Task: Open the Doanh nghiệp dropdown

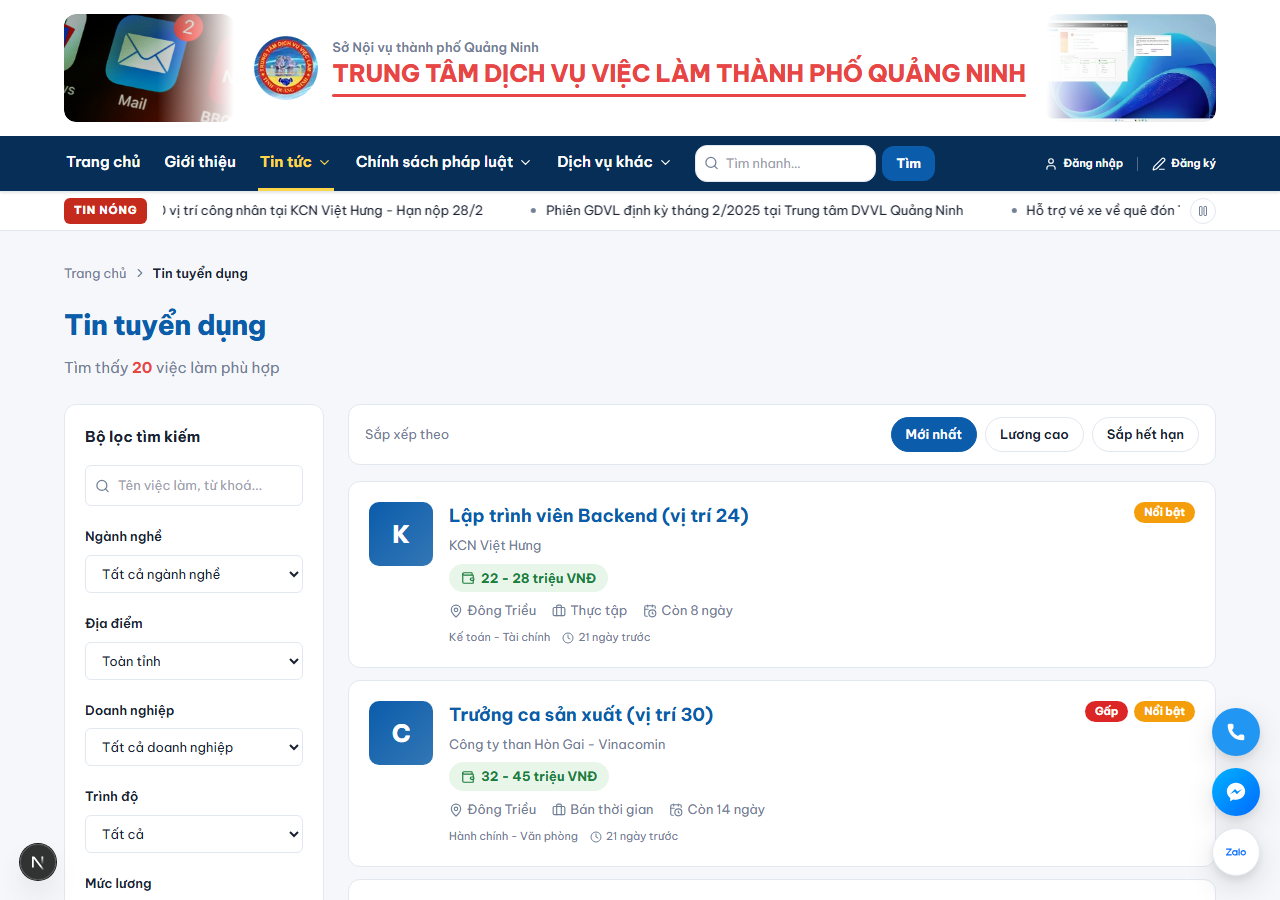Action: [x=194, y=747]
